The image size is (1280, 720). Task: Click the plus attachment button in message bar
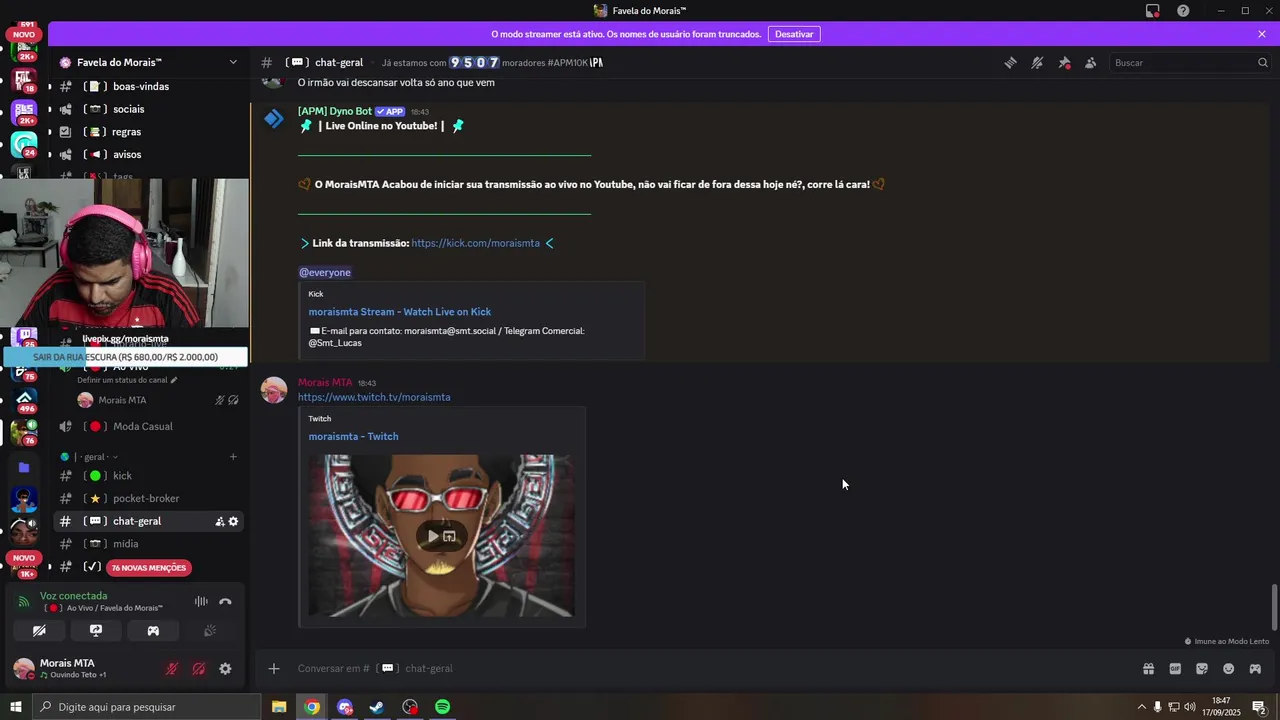274,668
